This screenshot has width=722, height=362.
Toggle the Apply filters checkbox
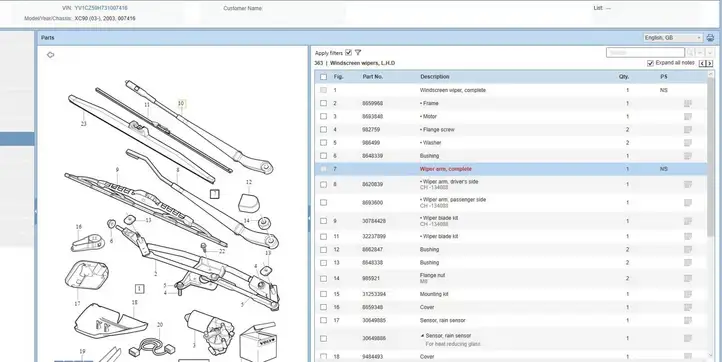point(349,53)
